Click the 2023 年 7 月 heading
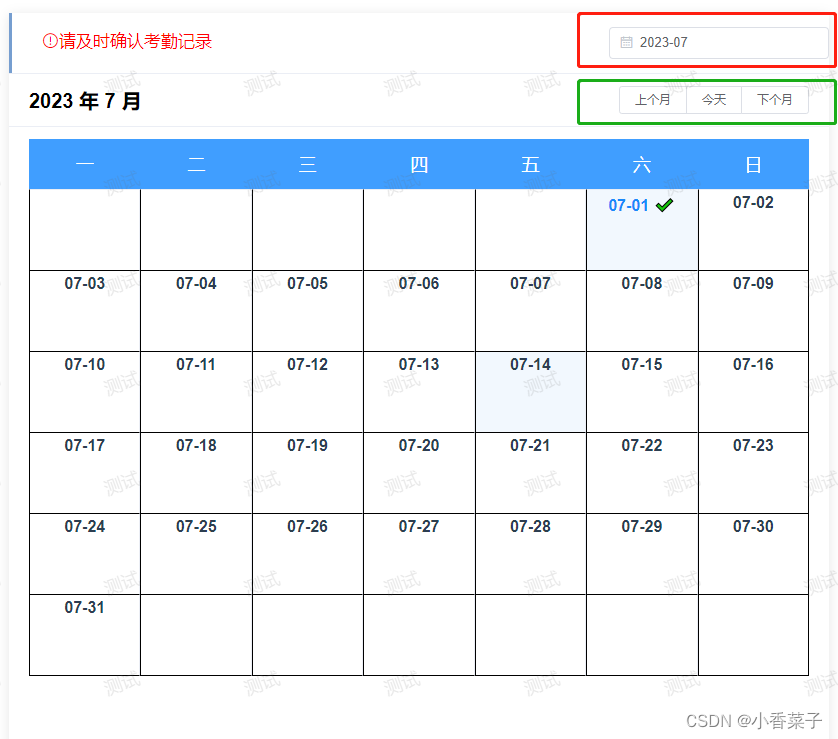Image resolution: width=838 pixels, height=739 pixels. click(x=85, y=100)
